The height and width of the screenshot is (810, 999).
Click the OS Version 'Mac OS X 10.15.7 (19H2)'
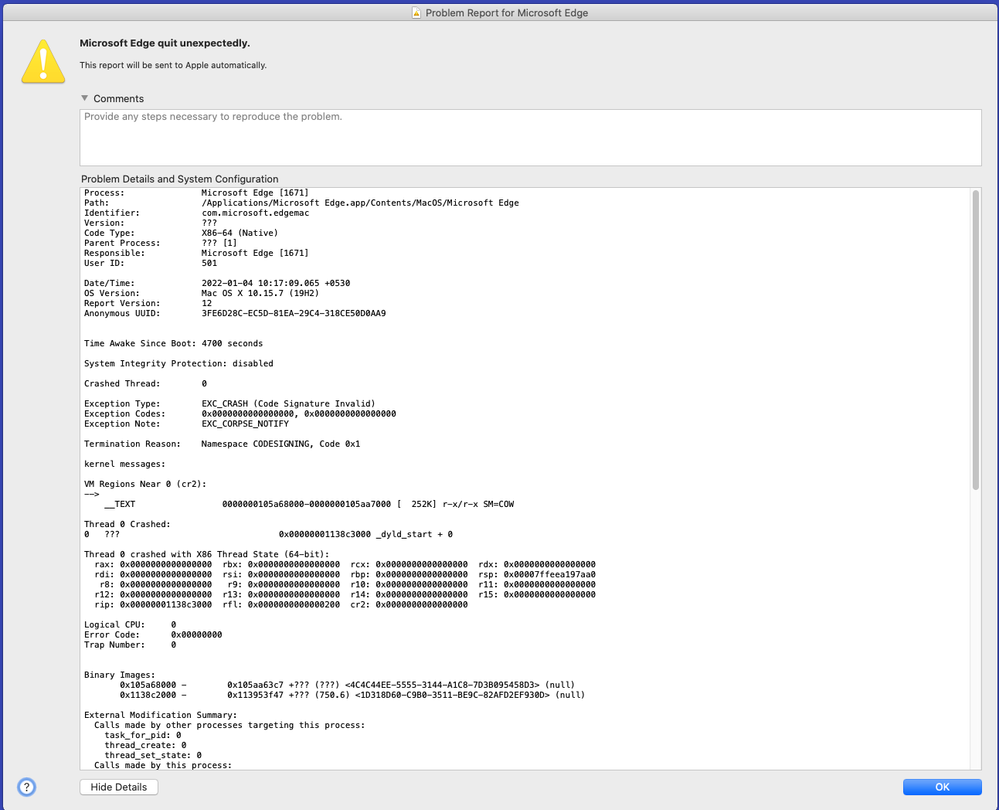(260, 293)
